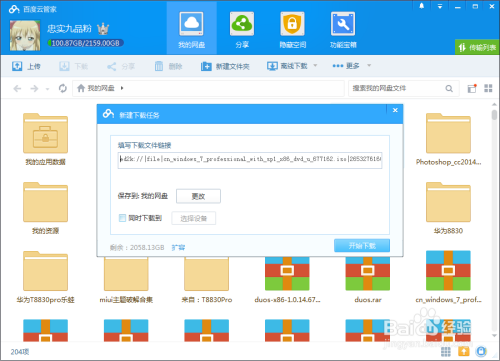Expand the 离线下载 dropdown arrow

coord(315,65)
